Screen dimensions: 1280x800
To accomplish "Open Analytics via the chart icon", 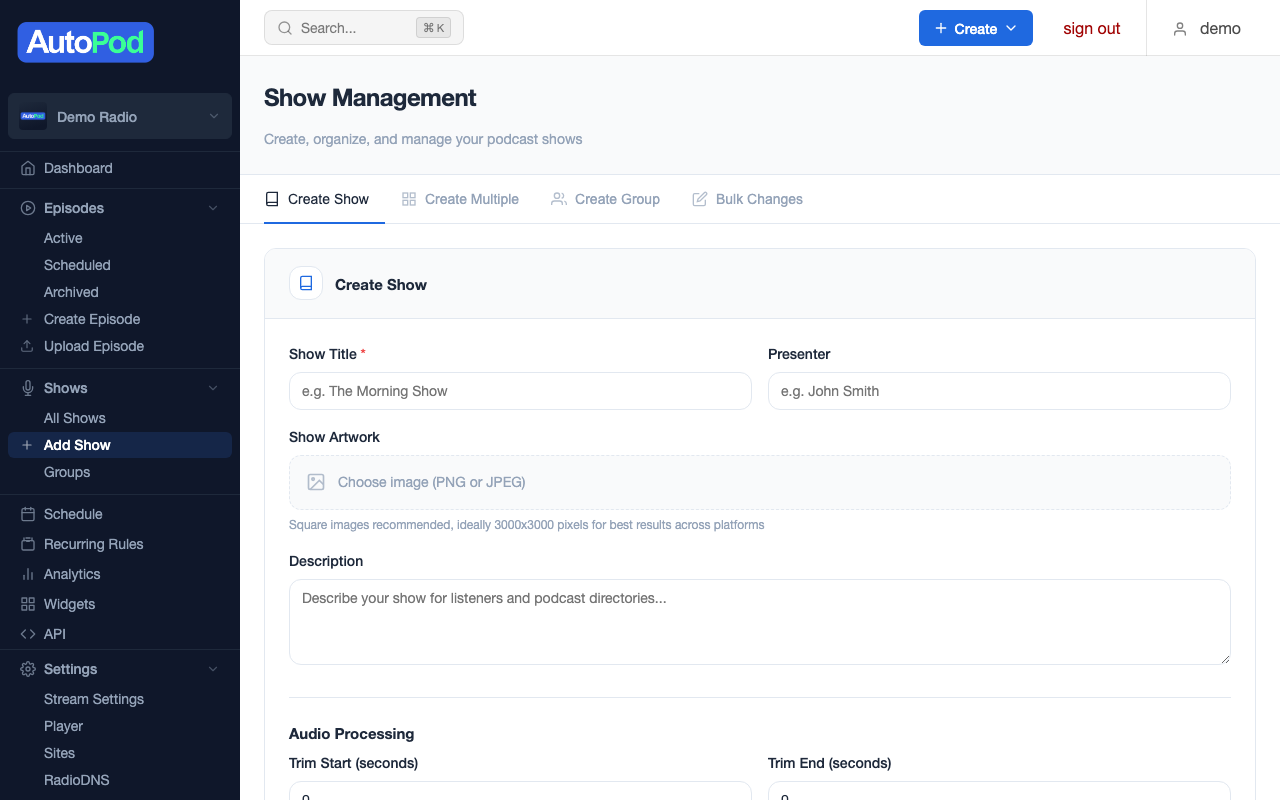I will pyautogui.click(x=27, y=574).
